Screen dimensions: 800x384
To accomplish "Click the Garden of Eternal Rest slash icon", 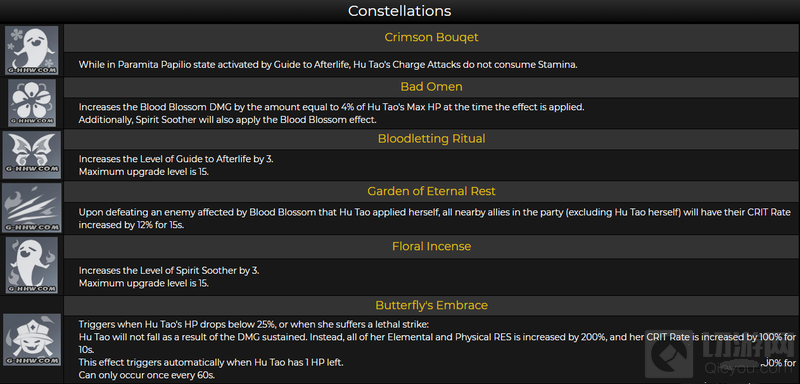I will pos(32,208).
